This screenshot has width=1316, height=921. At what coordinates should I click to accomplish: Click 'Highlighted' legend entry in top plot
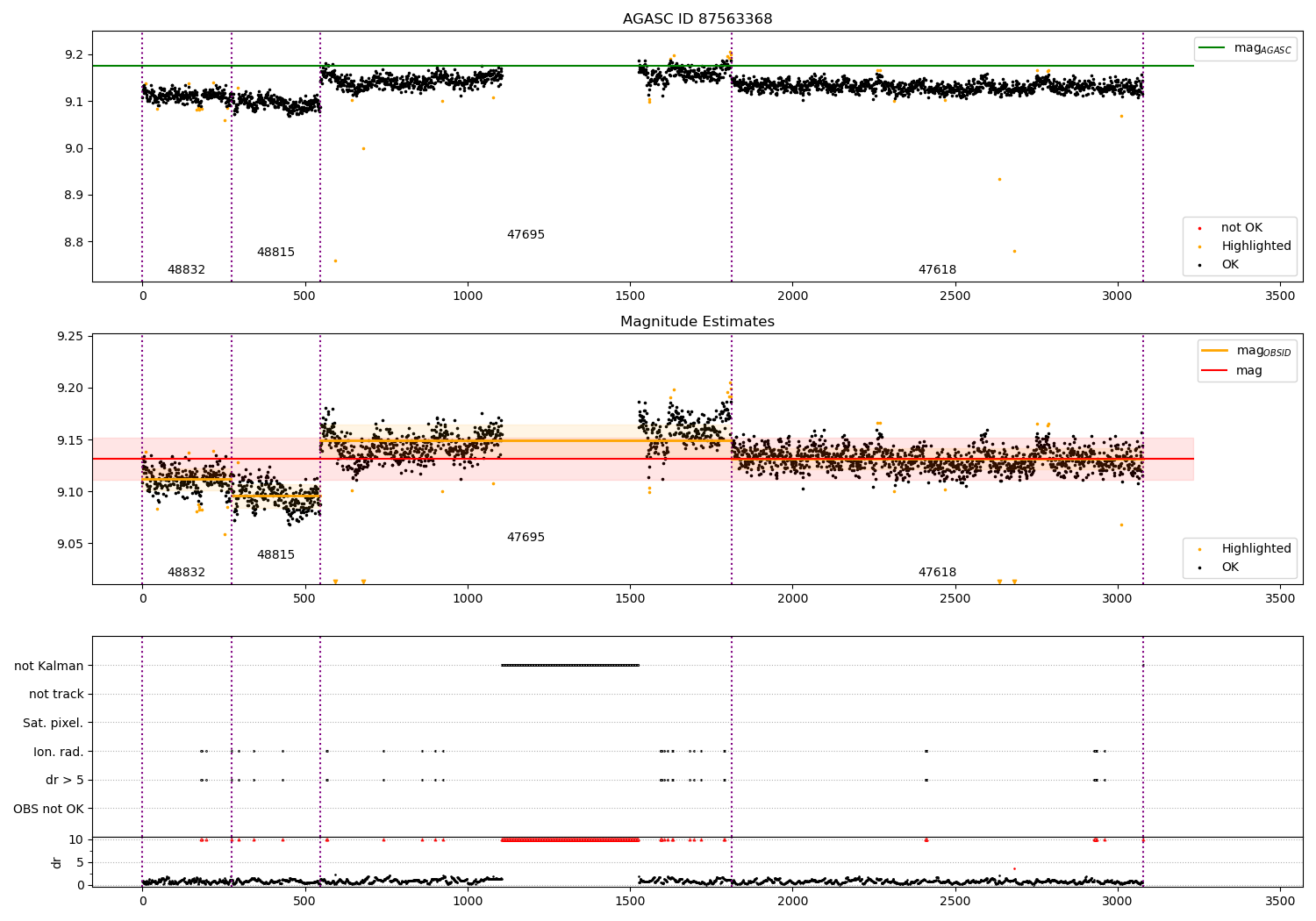point(1256,246)
